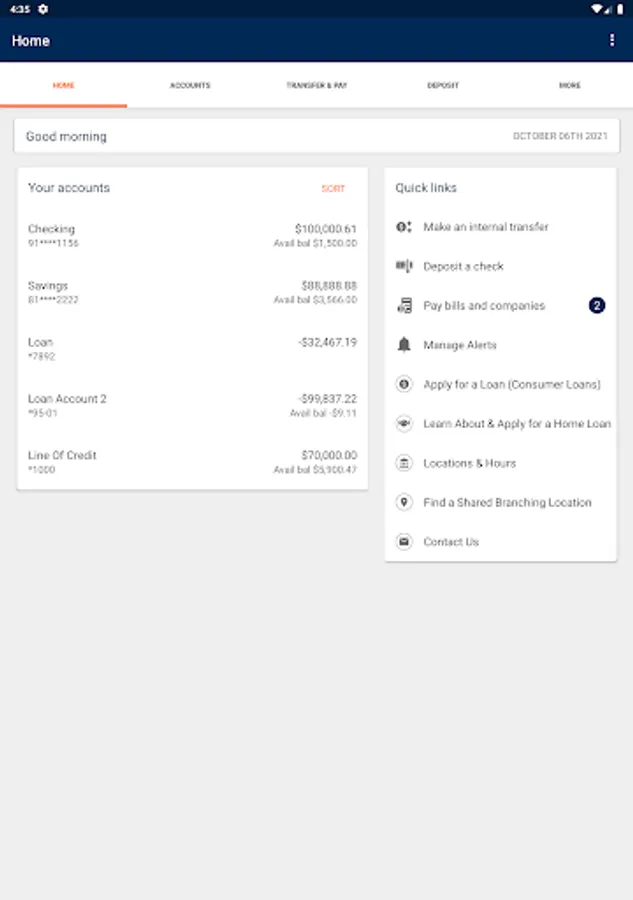Click the Deposit a check icon
Image resolution: width=633 pixels, height=900 pixels.
404,266
